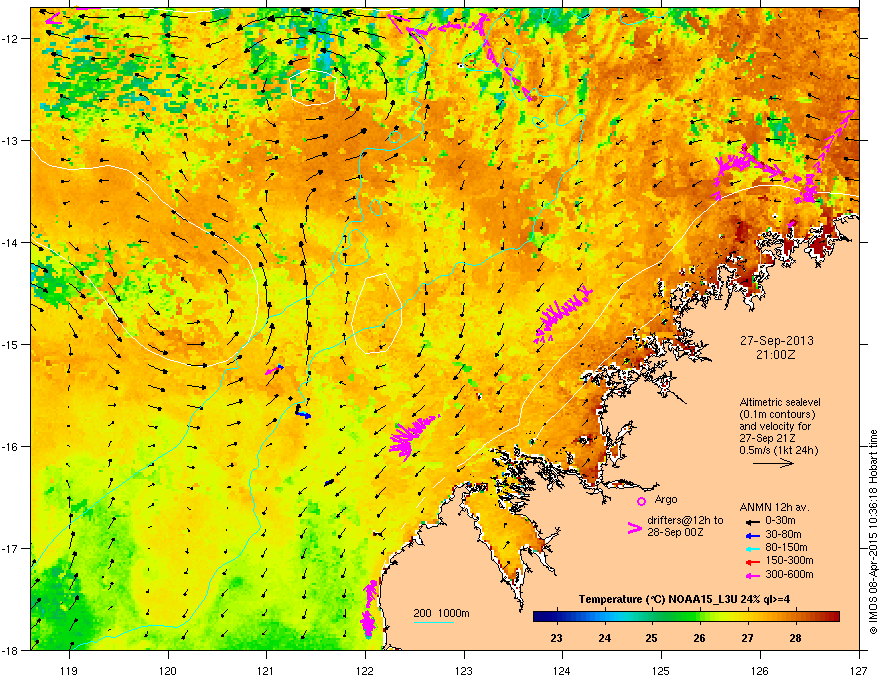The height and width of the screenshot is (680, 880).
Task: Click the latitude axis label '-15'
Action: tap(11, 344)
